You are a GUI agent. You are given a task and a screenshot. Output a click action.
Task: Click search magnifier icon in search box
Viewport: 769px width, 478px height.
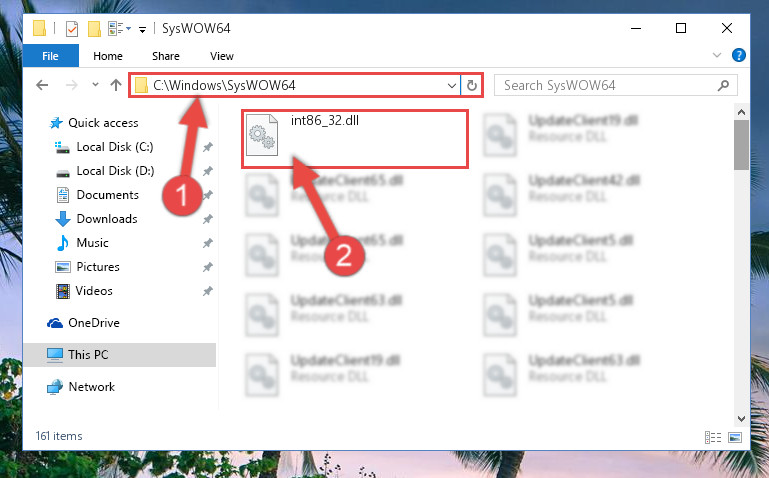[723, 85]
